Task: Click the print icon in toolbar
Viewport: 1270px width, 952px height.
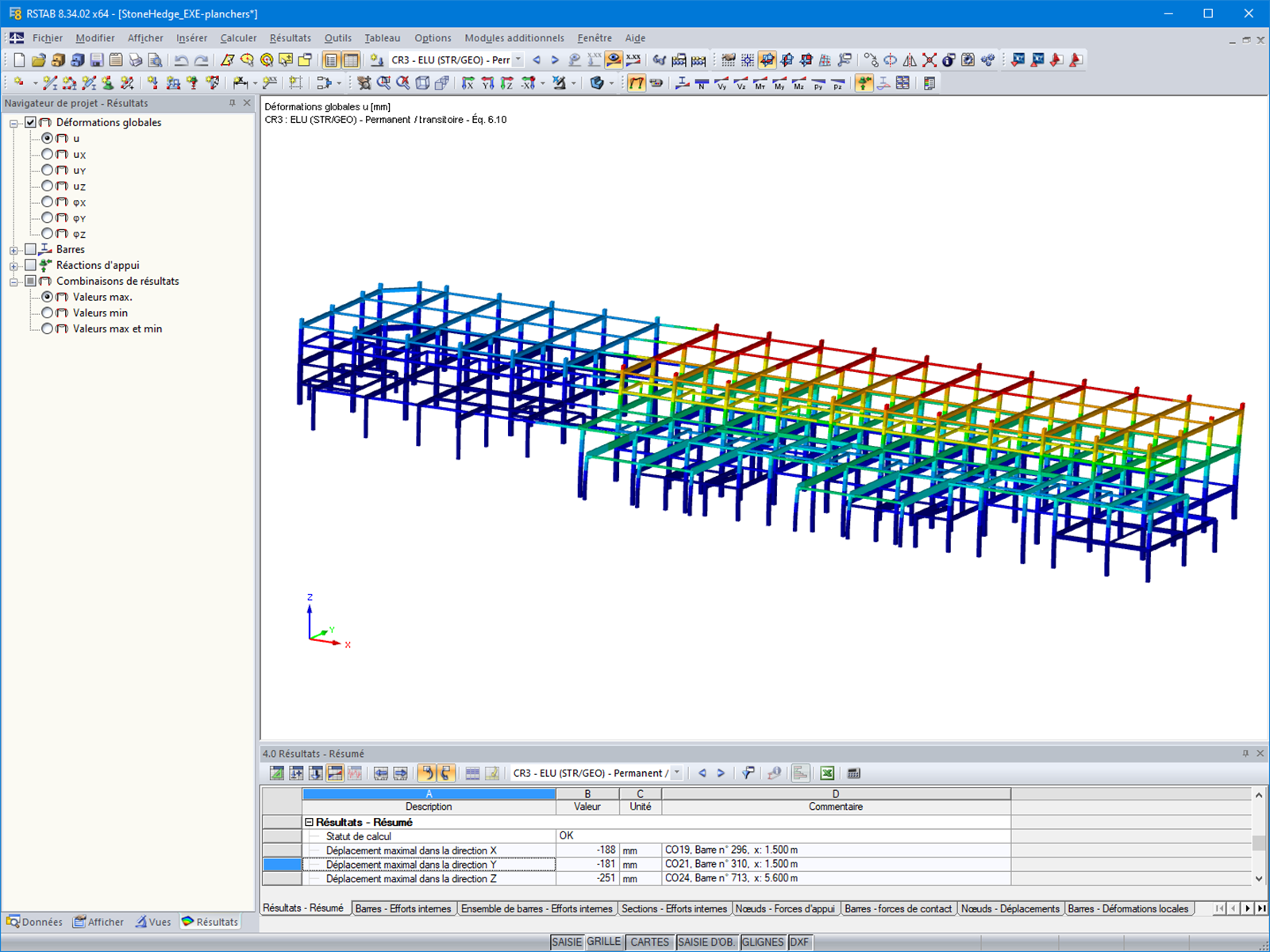Action: click(136, 59)
